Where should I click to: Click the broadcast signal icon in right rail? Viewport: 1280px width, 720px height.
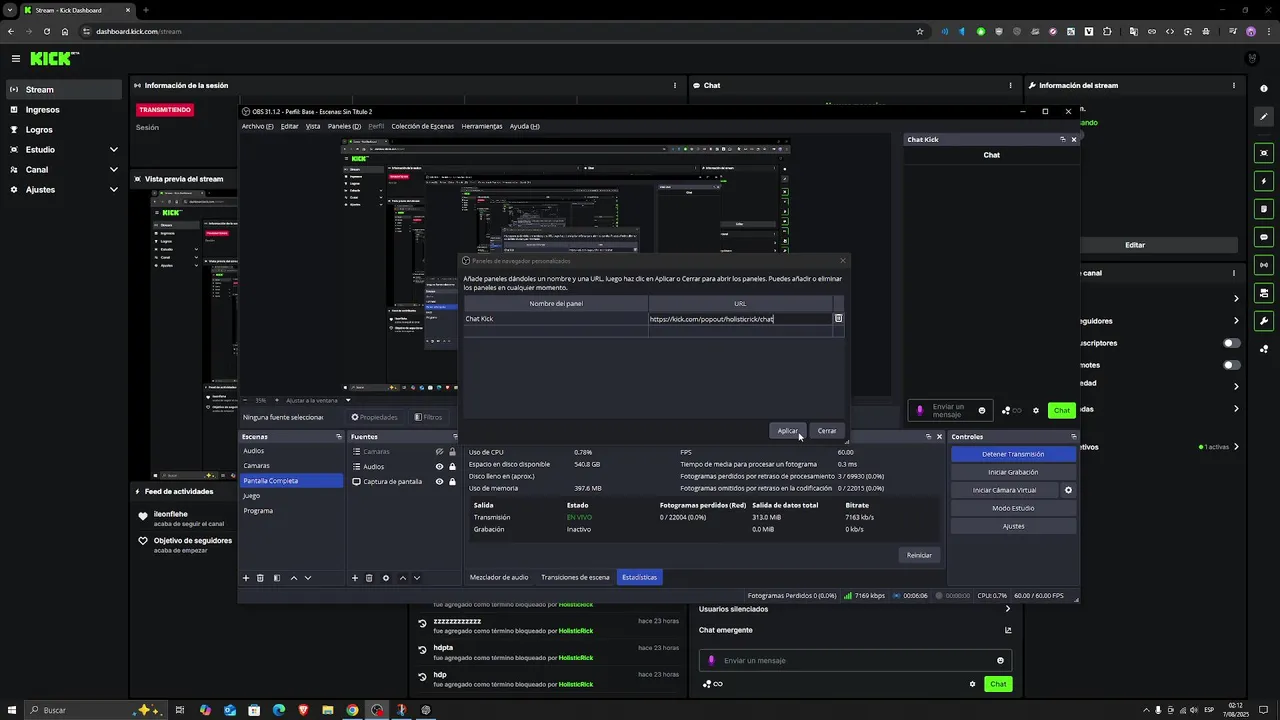(1264, 265)
